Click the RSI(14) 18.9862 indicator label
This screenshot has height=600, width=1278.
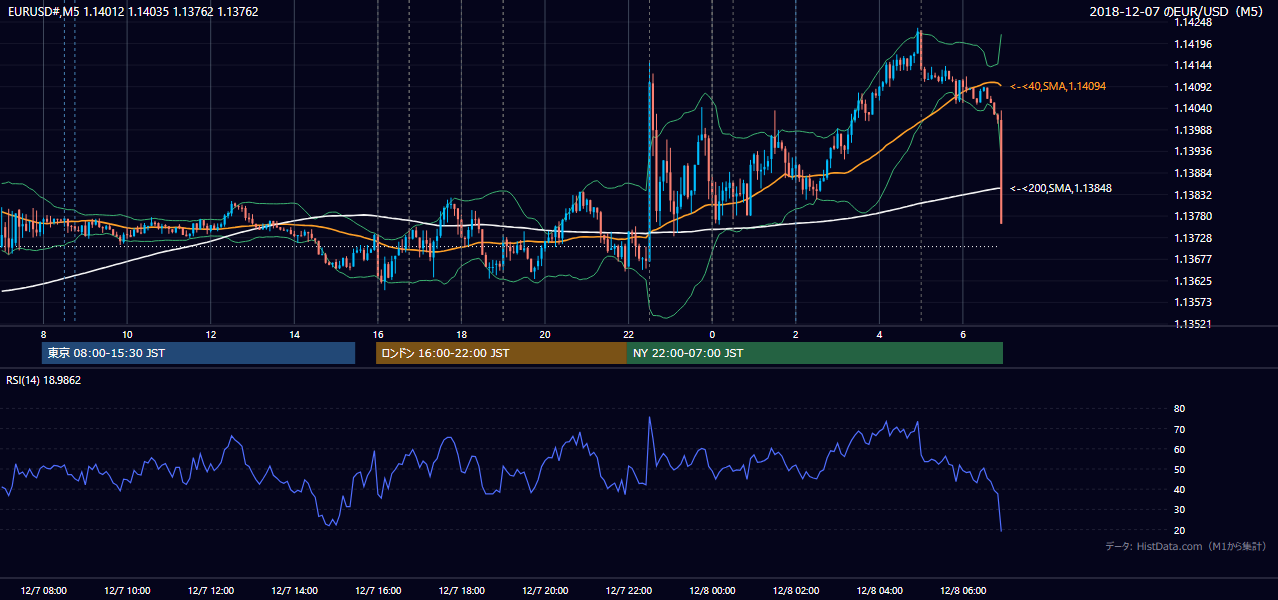point(44,380)
